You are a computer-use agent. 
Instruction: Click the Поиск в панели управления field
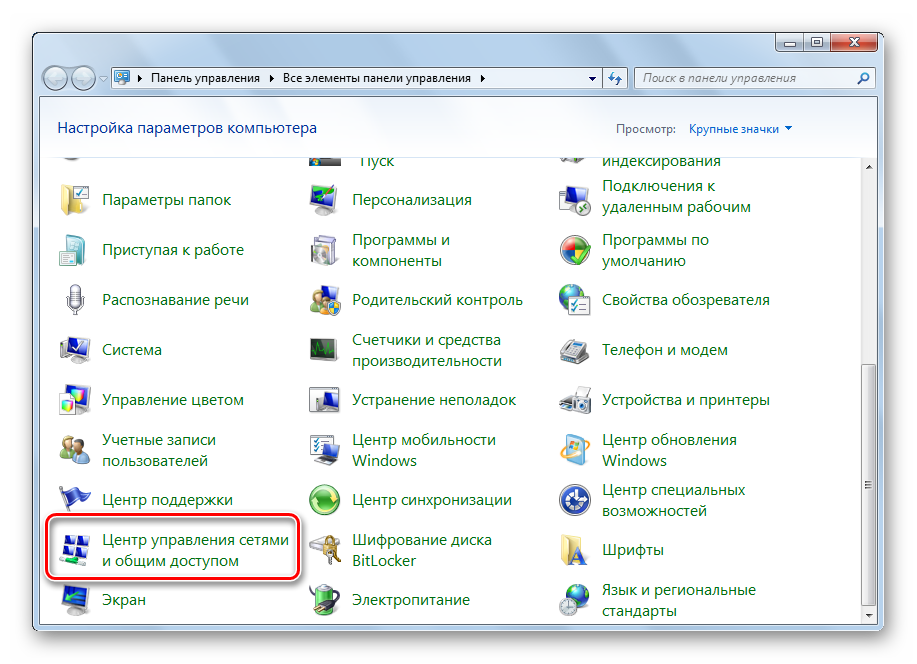[745, 78]
